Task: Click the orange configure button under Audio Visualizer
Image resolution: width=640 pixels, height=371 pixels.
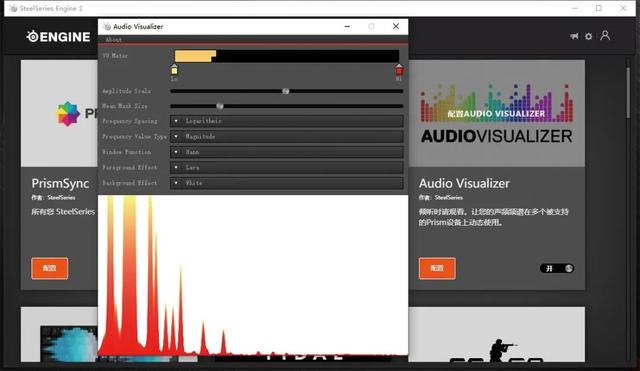Action: point(437,268)
